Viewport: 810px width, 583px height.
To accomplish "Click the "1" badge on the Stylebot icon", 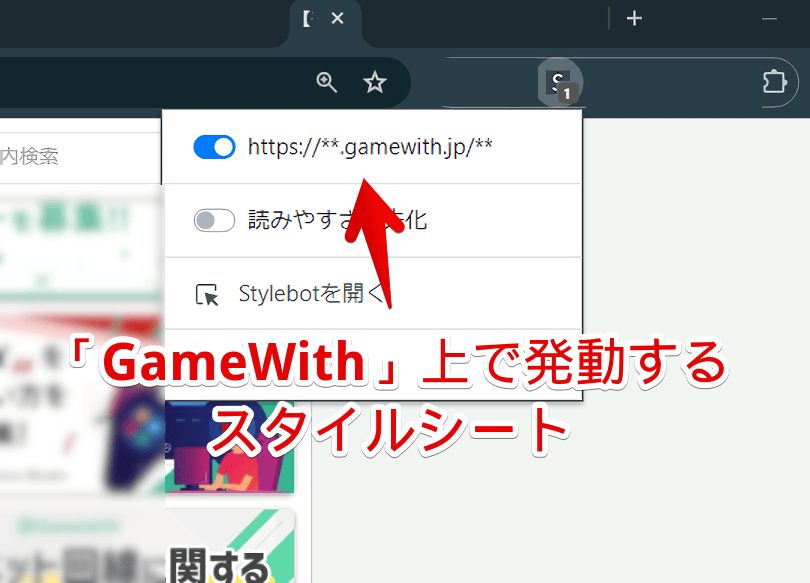I will tap(568, 93).
